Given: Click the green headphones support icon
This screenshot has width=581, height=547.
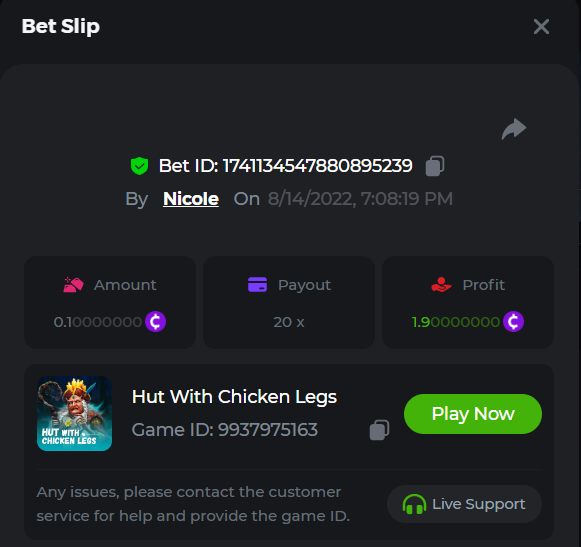Looking at the screenshot, I should 414,504.
